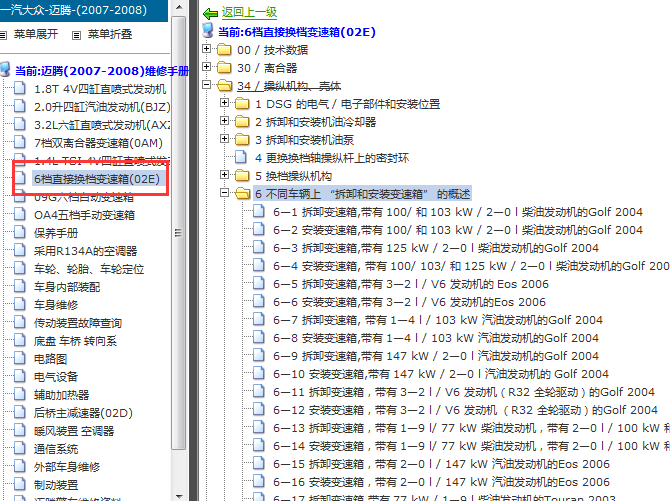Open 电气设备 manual
The image size is (670, 501).
pos(56,377)
